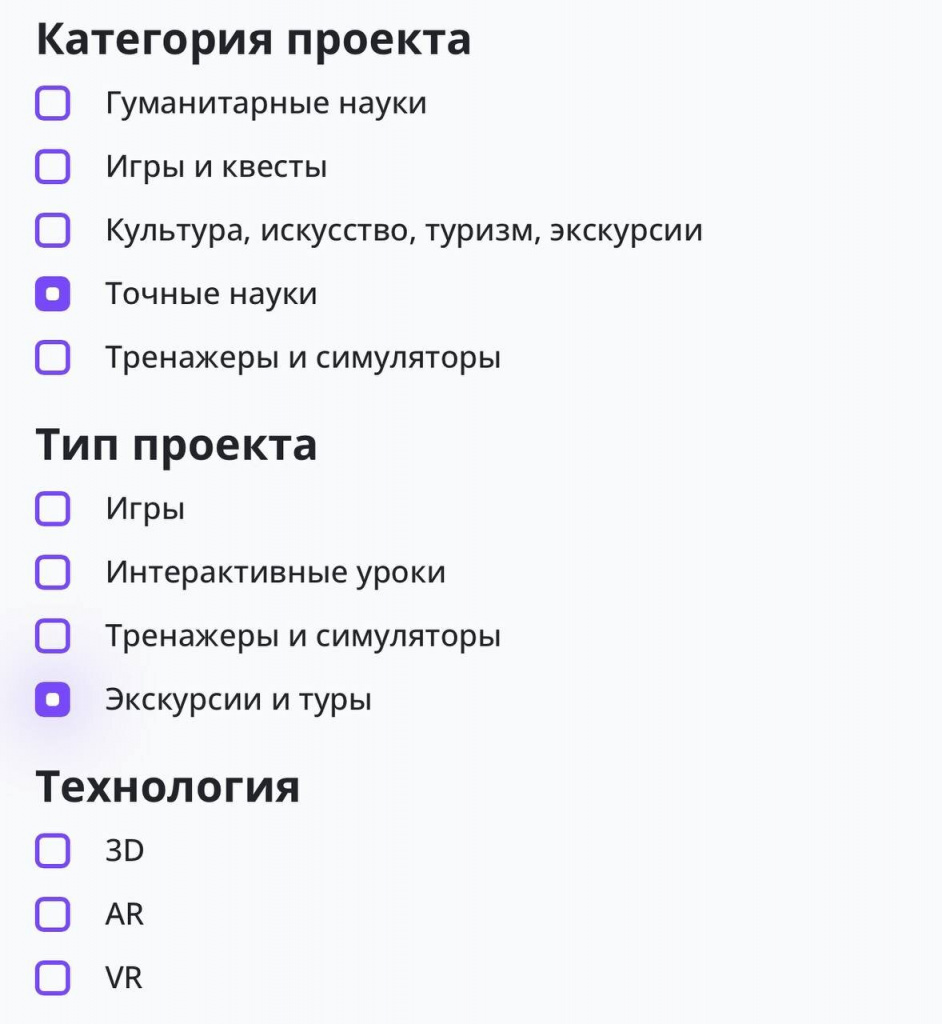Tick checkbox for Культура, искусство, туризм, экскурсии

point(52,230)
